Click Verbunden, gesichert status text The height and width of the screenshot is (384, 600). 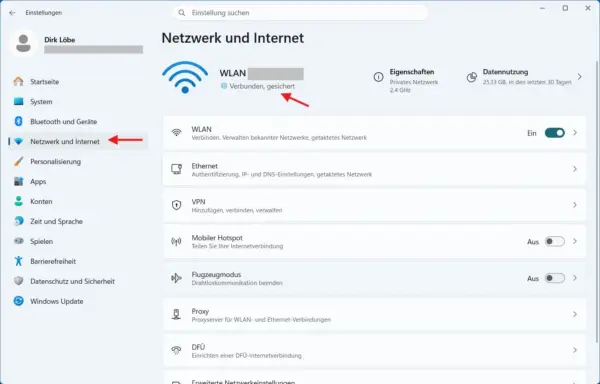click(262, 86)
